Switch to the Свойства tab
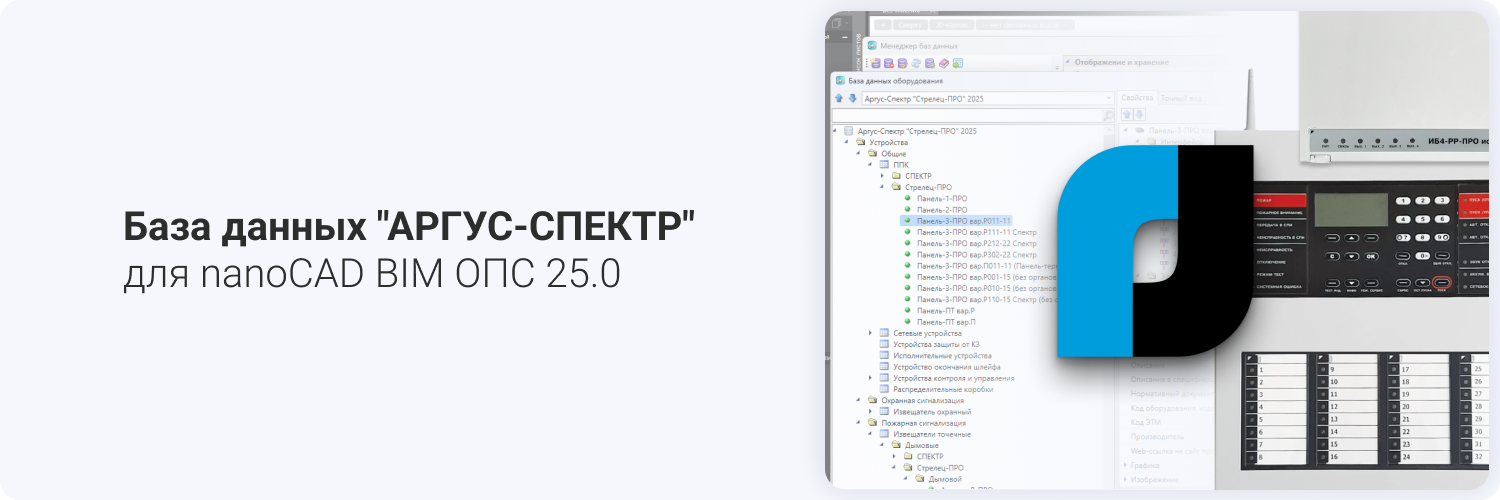 [1137, 98]
